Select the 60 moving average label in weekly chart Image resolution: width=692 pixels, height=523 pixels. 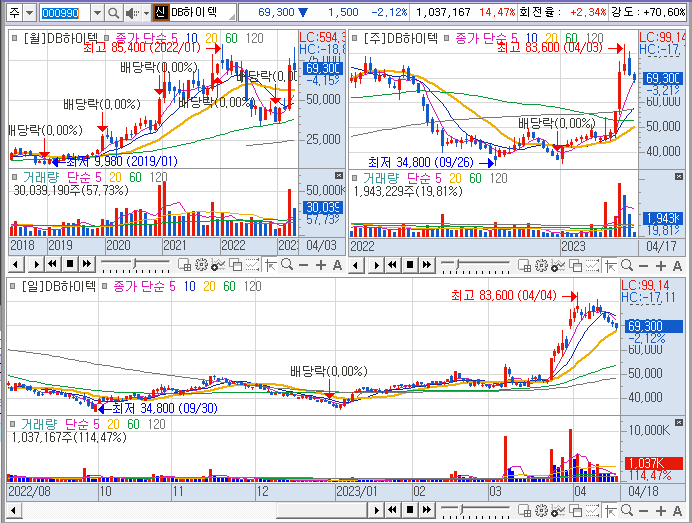click(571, 38)
